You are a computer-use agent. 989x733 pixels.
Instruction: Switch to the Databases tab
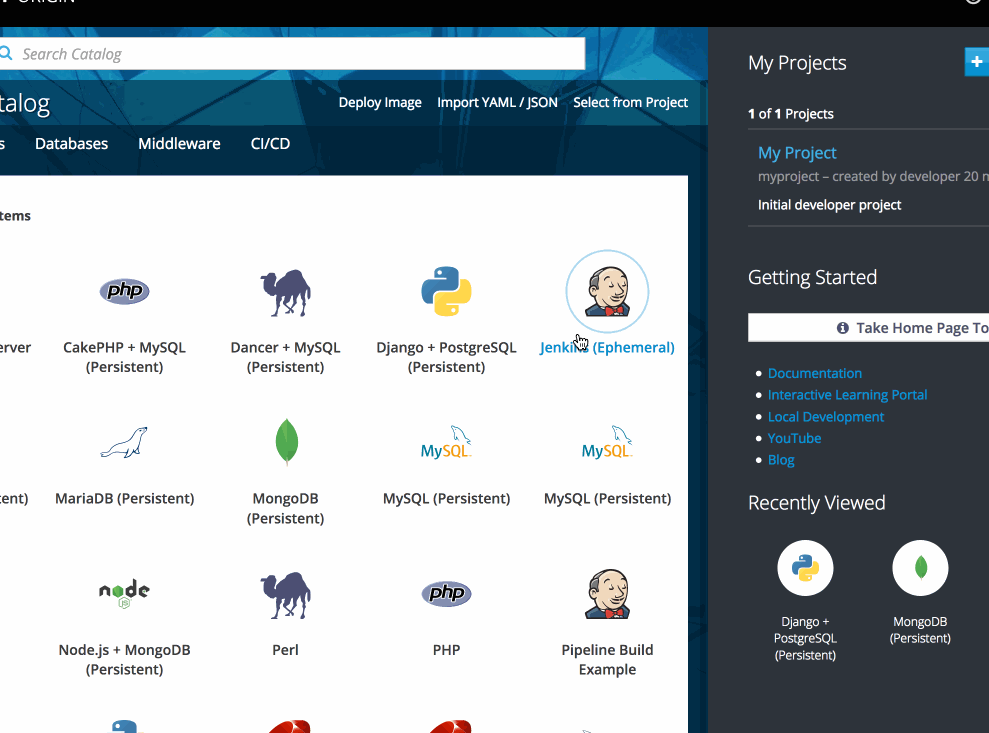pos(71,144)
